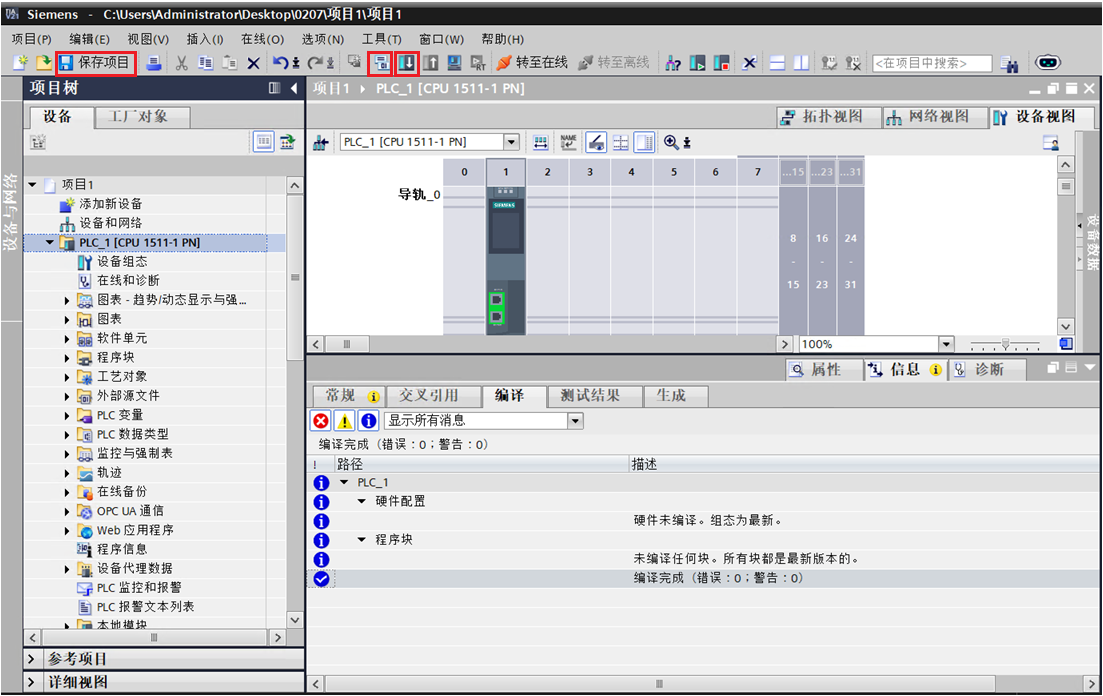Click the 转至在线 button
The height and width of the screenshot is (696, 1103).
(x=532, y=63)
